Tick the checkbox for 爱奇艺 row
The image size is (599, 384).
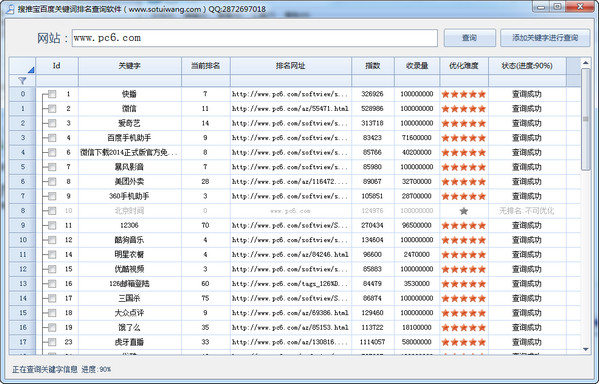[x=52, y=123]
